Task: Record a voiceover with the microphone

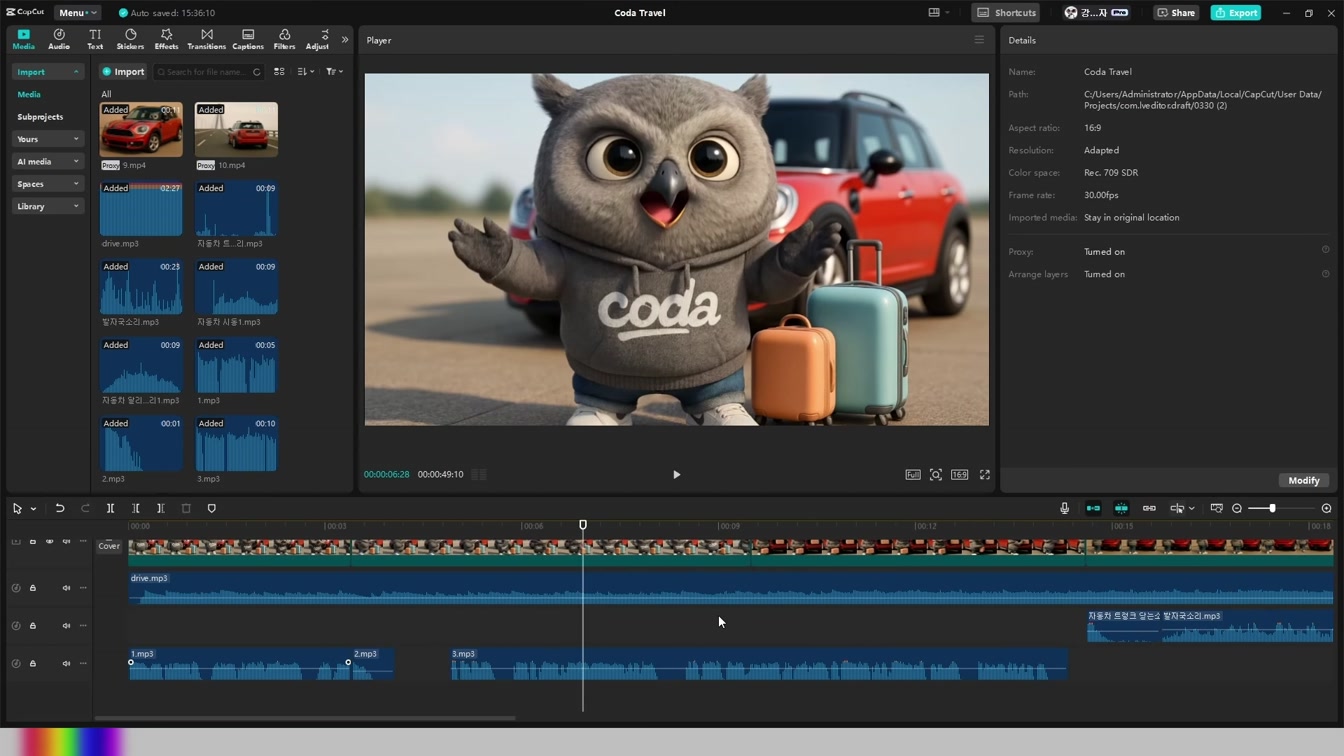Action: [1064, 509]
